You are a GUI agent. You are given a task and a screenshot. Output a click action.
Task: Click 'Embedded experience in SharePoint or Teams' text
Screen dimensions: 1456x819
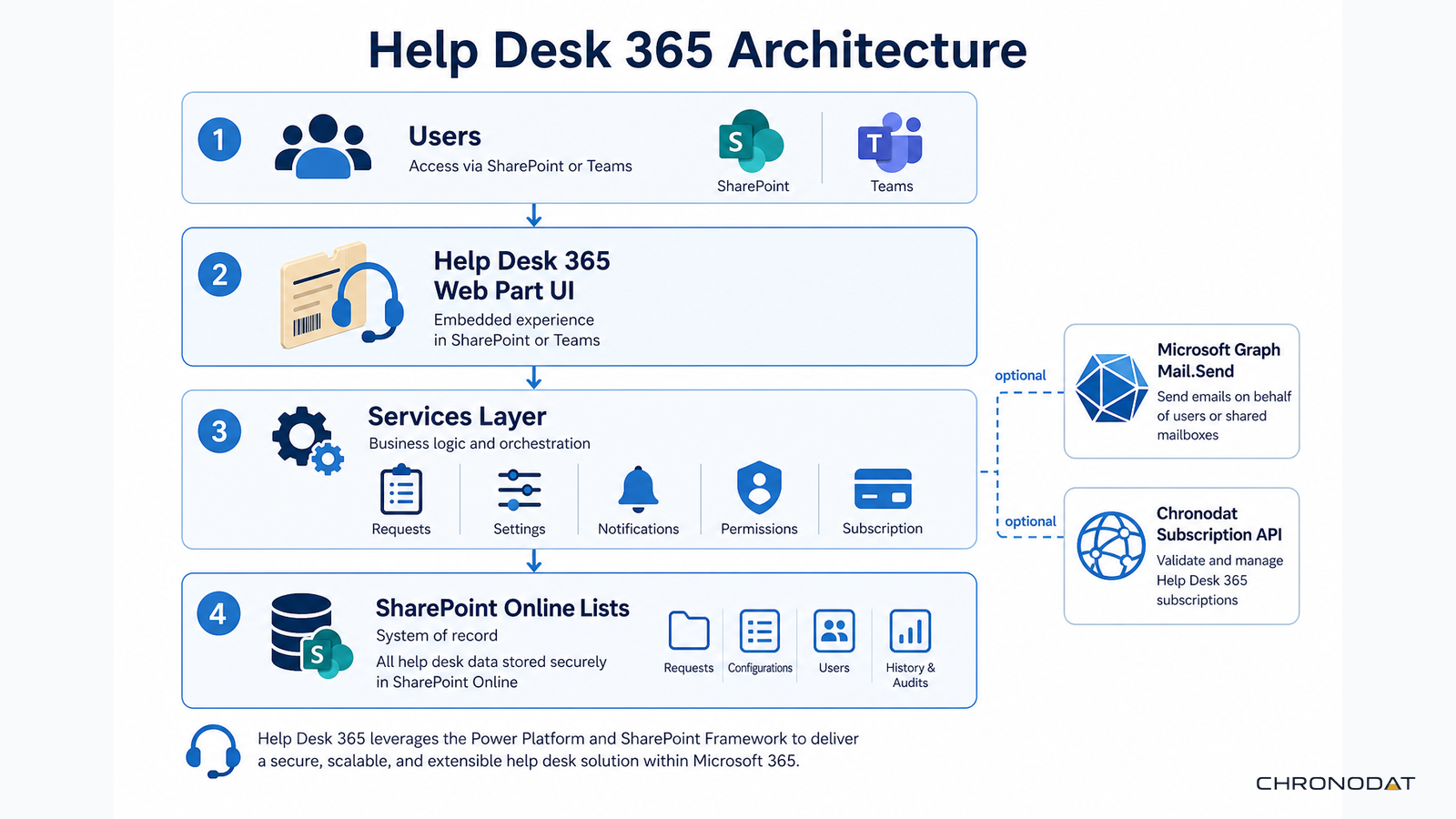[x=517, y=329]
